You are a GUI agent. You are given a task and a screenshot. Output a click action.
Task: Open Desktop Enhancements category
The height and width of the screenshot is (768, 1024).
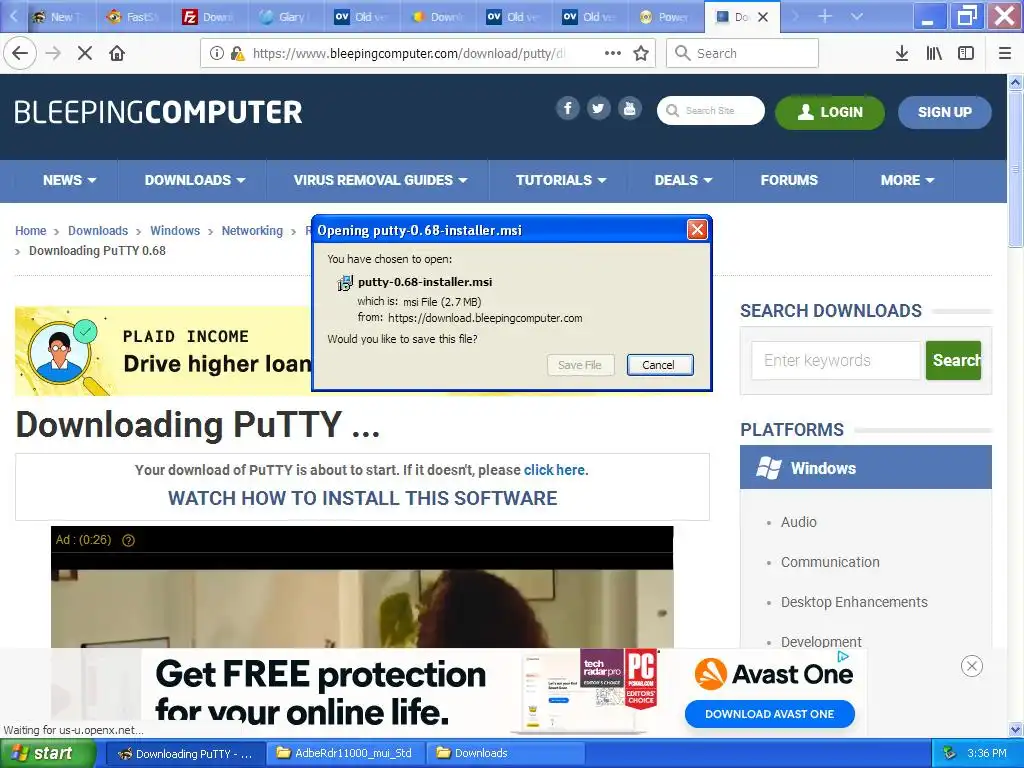tap(854, 602)
